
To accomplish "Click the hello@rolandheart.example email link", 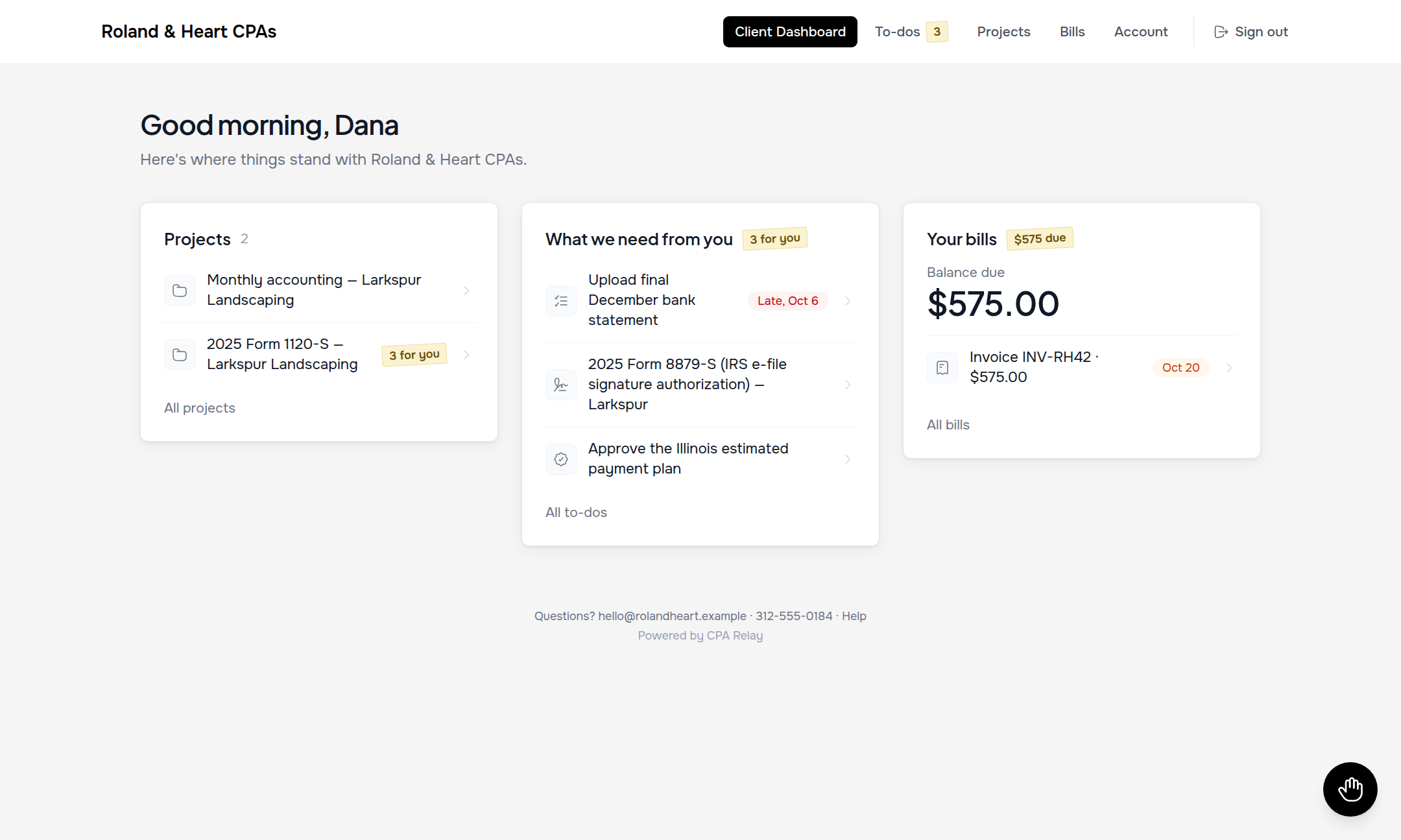I will tap(672, 616).
